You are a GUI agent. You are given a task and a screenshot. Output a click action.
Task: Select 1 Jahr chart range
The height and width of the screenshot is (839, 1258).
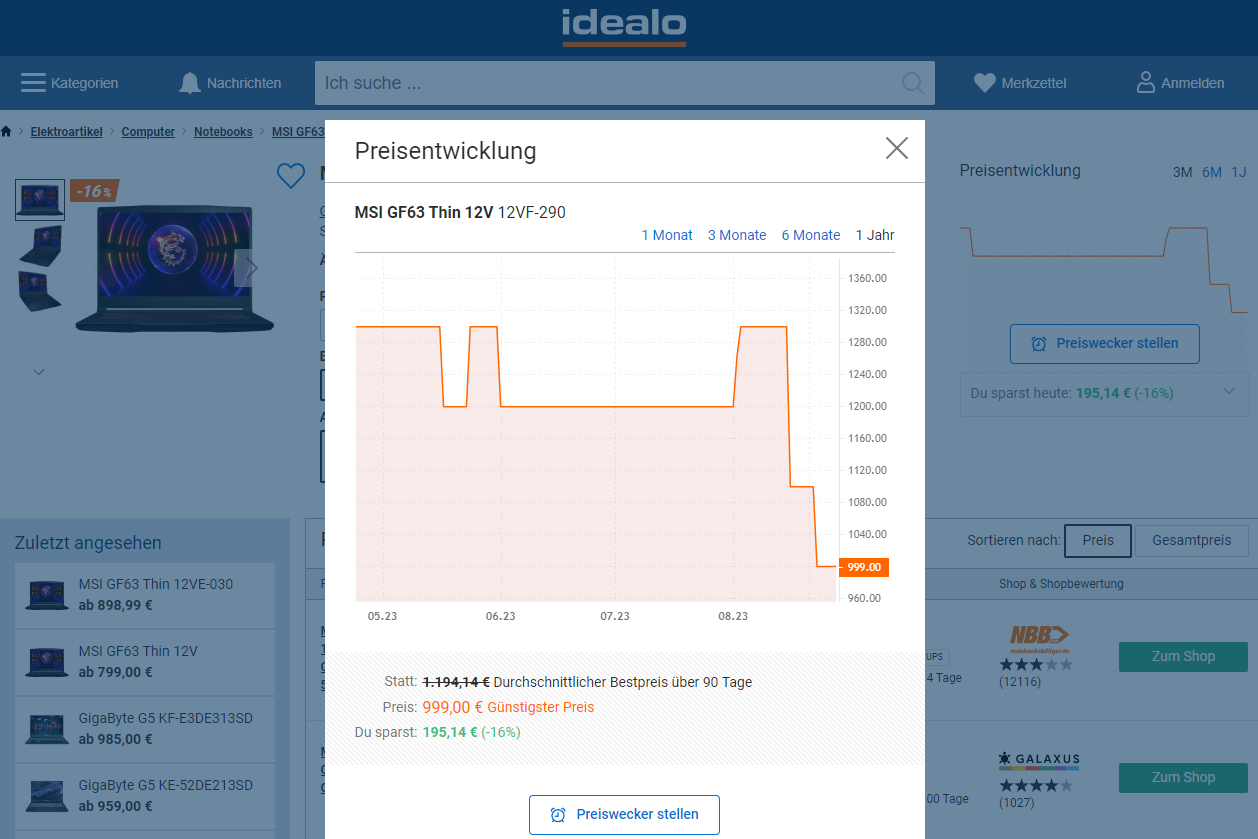pos(875,235)
